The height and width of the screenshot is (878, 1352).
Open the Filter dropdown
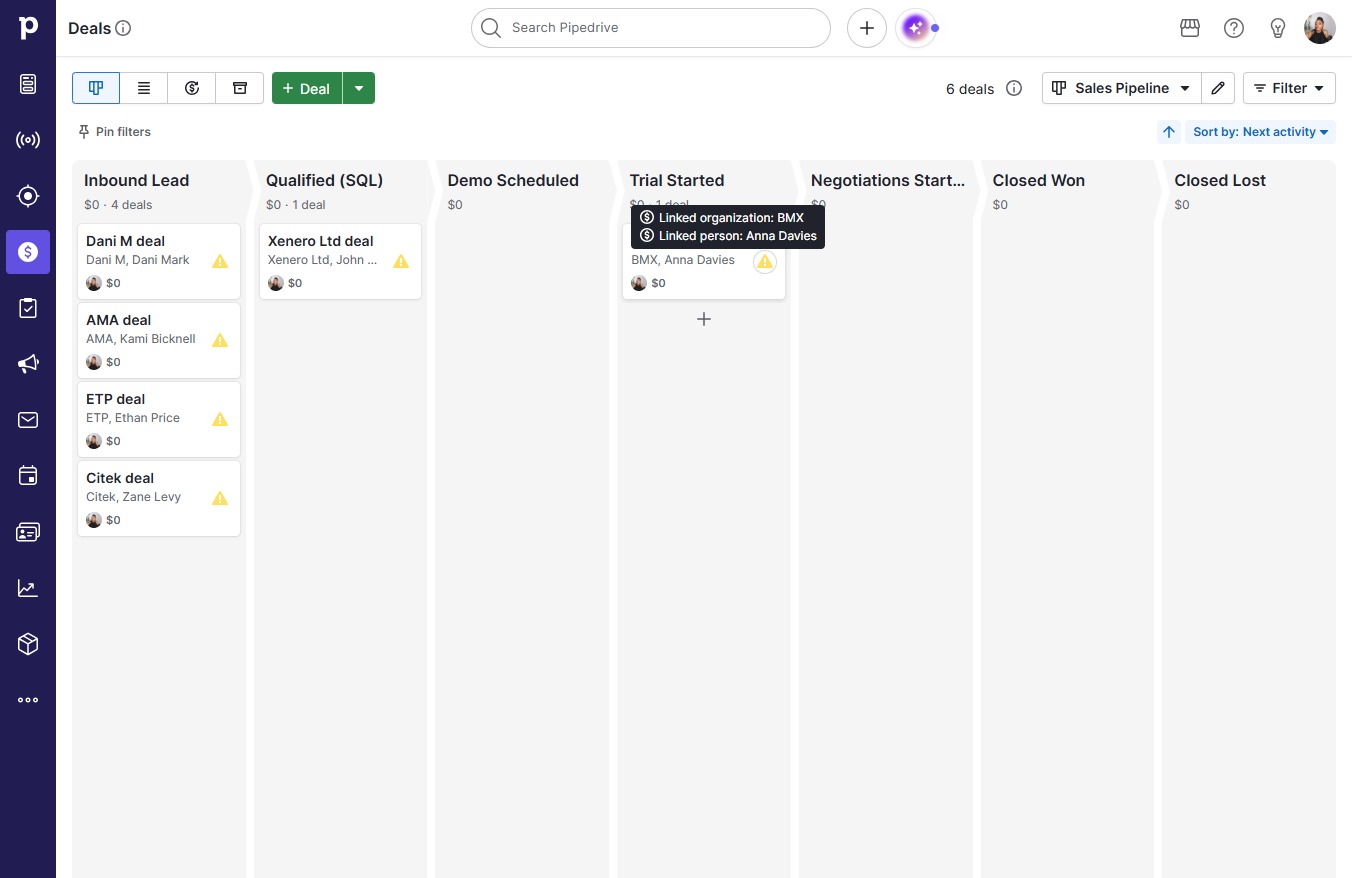pyautogui.click(x=1289, y=88)
